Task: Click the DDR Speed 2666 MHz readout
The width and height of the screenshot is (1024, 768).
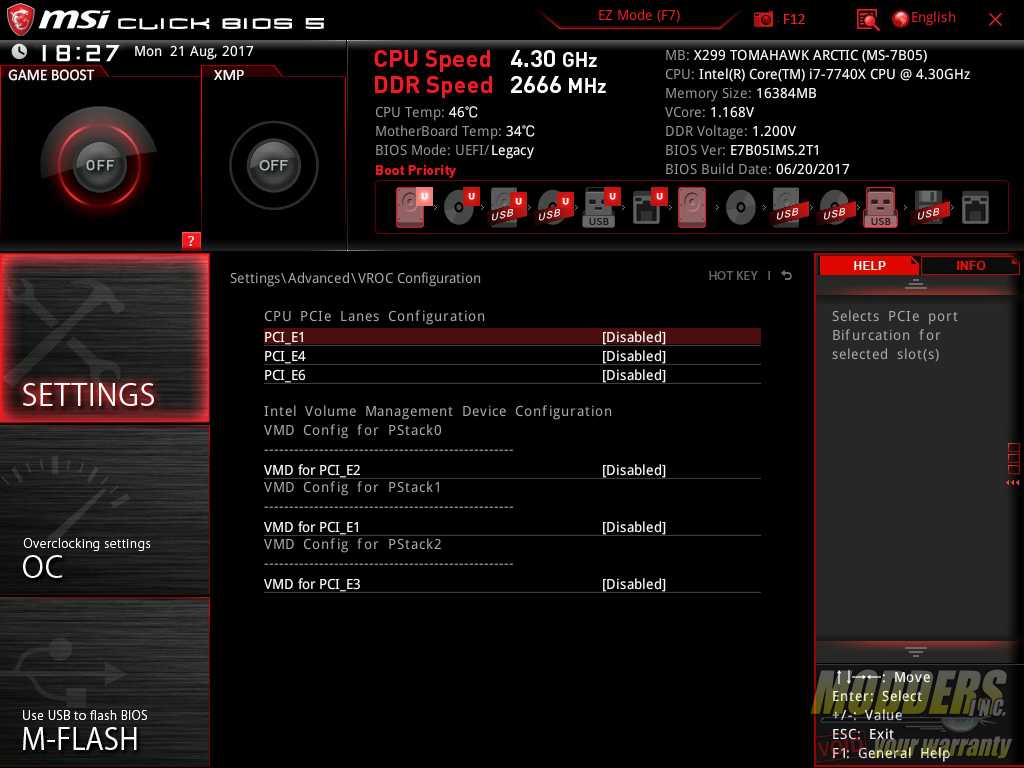Action: [x=489, y=85]
